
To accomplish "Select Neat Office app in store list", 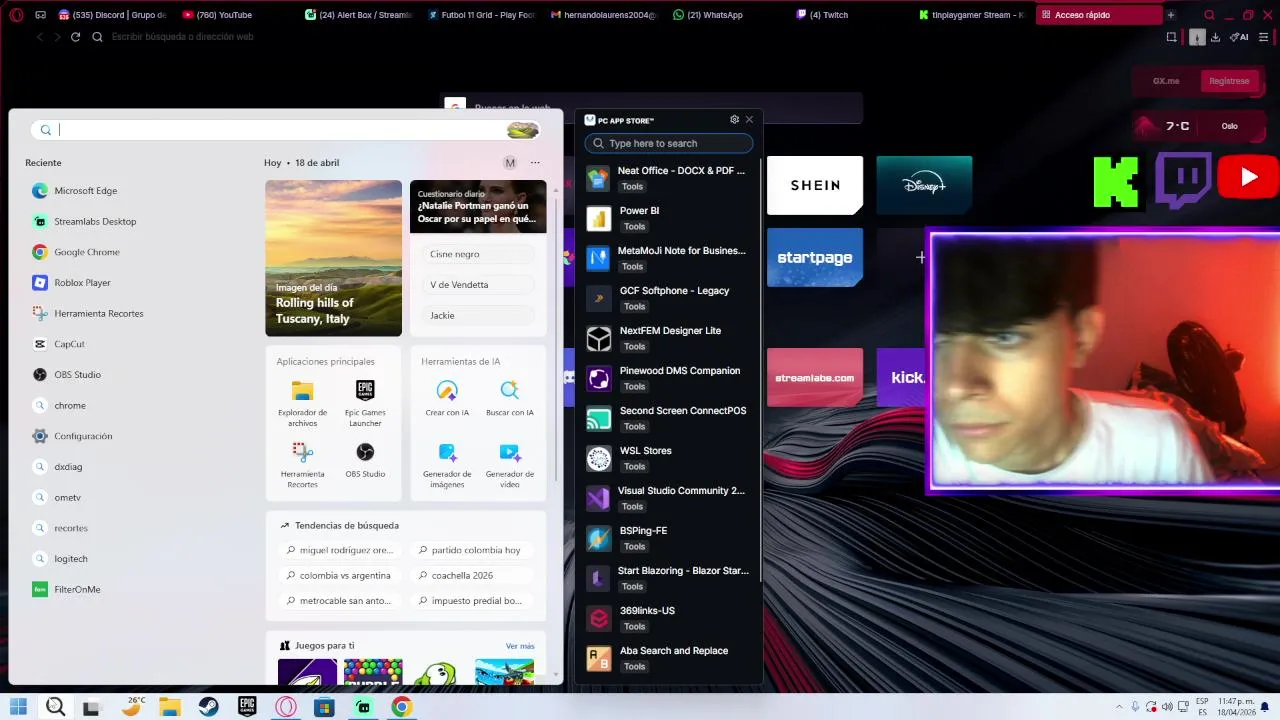I will [668, 178].
